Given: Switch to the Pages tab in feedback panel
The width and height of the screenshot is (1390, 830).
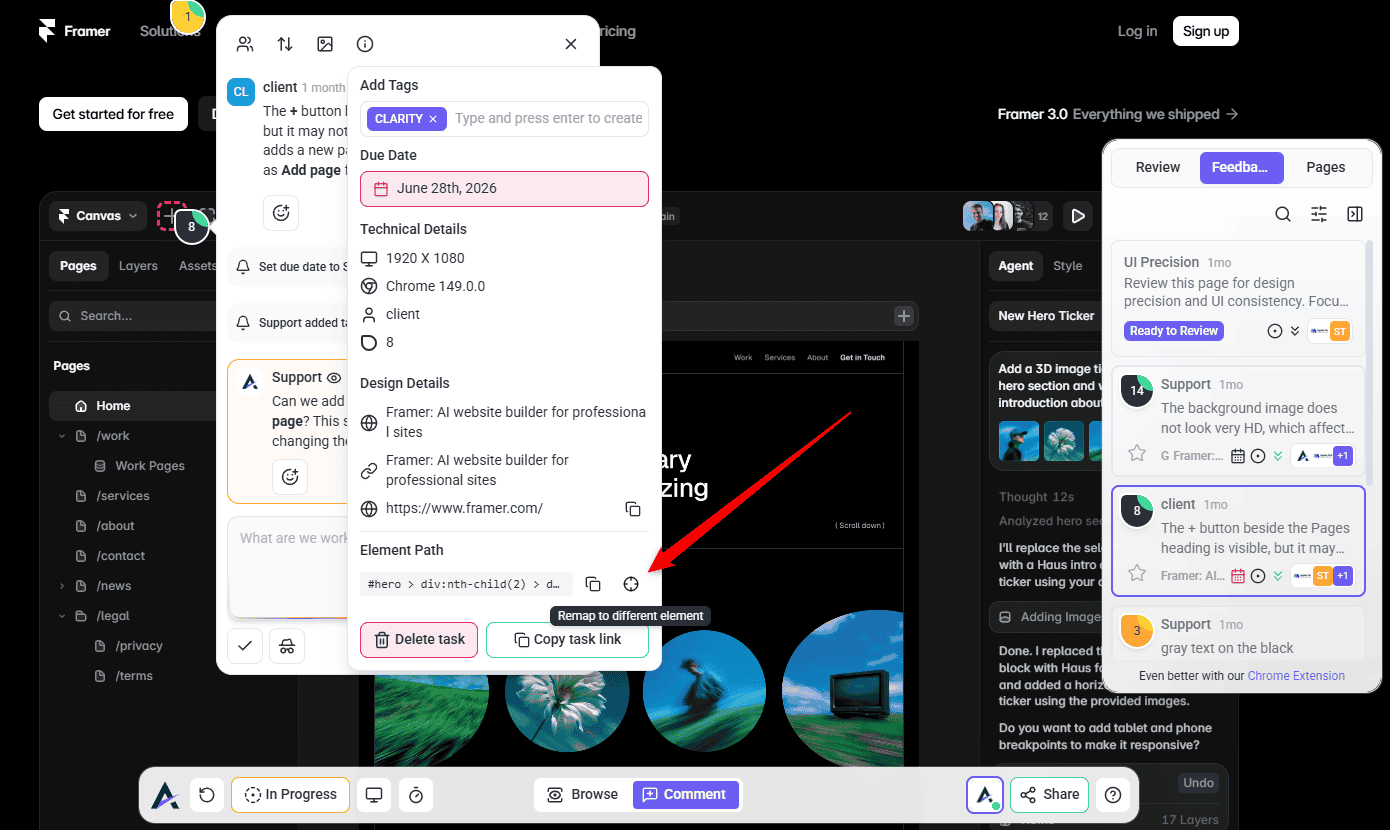Looking at the screenshot, I should (x=1325, y=167).
